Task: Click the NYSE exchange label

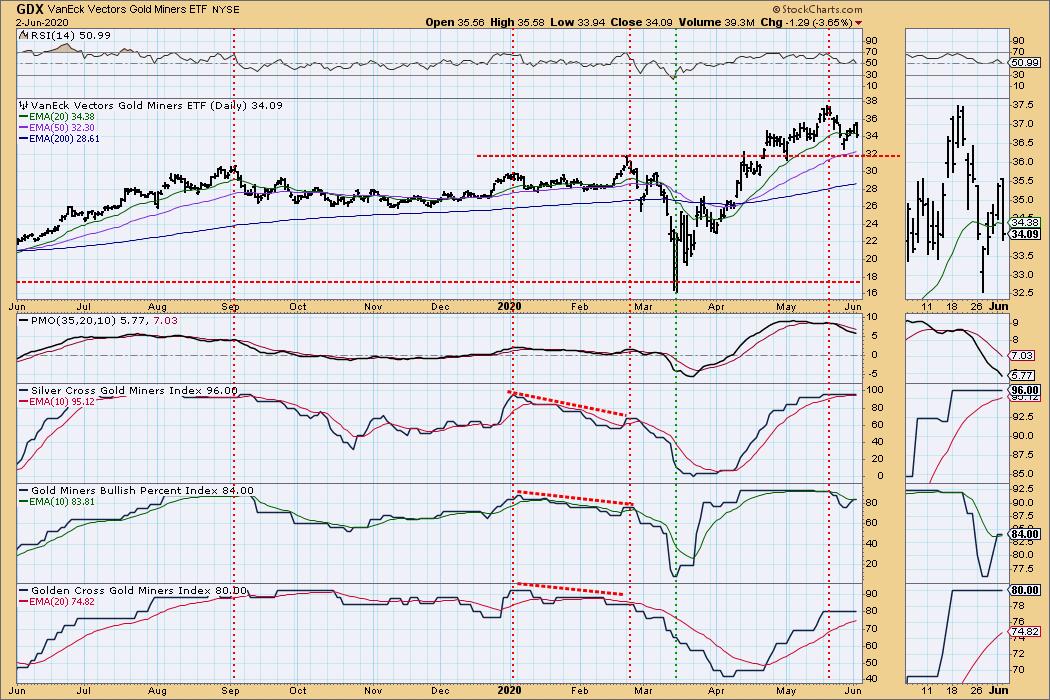Action: point(225,10)
